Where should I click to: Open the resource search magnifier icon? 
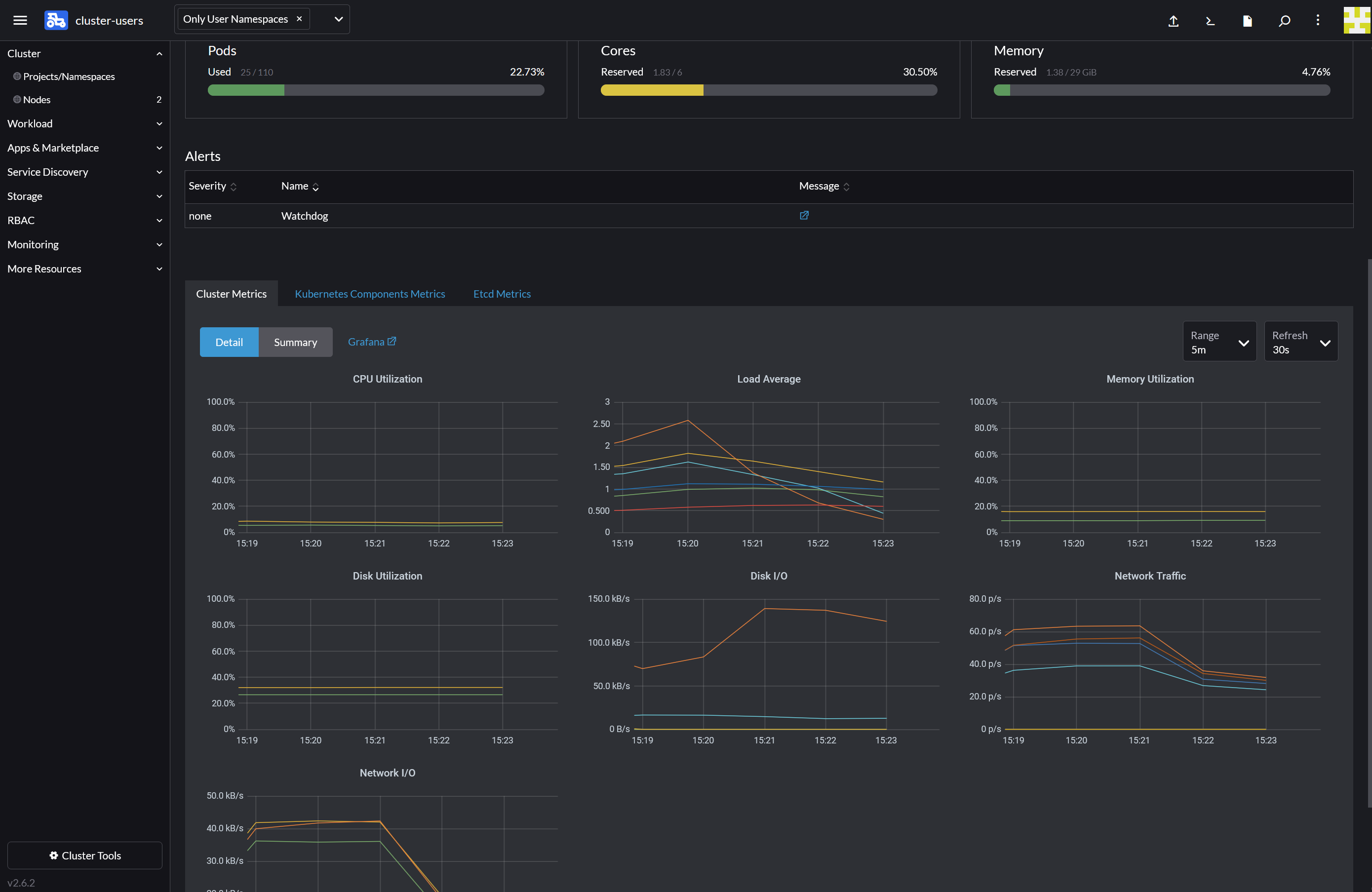click(x=1284, y=21)
